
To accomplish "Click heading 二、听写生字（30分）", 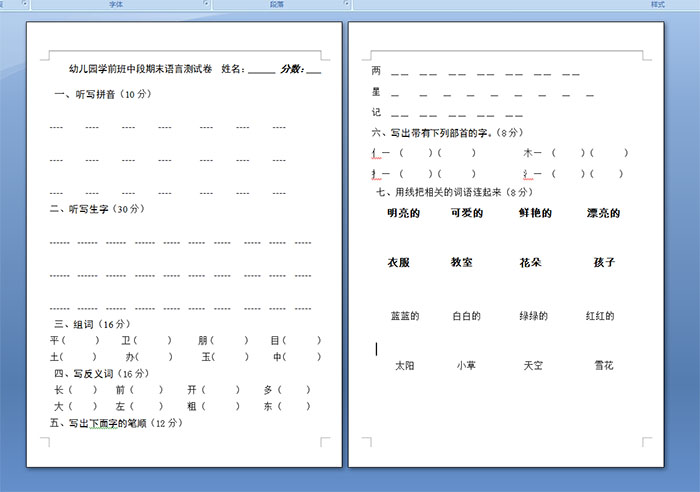I will click(97, 209).
